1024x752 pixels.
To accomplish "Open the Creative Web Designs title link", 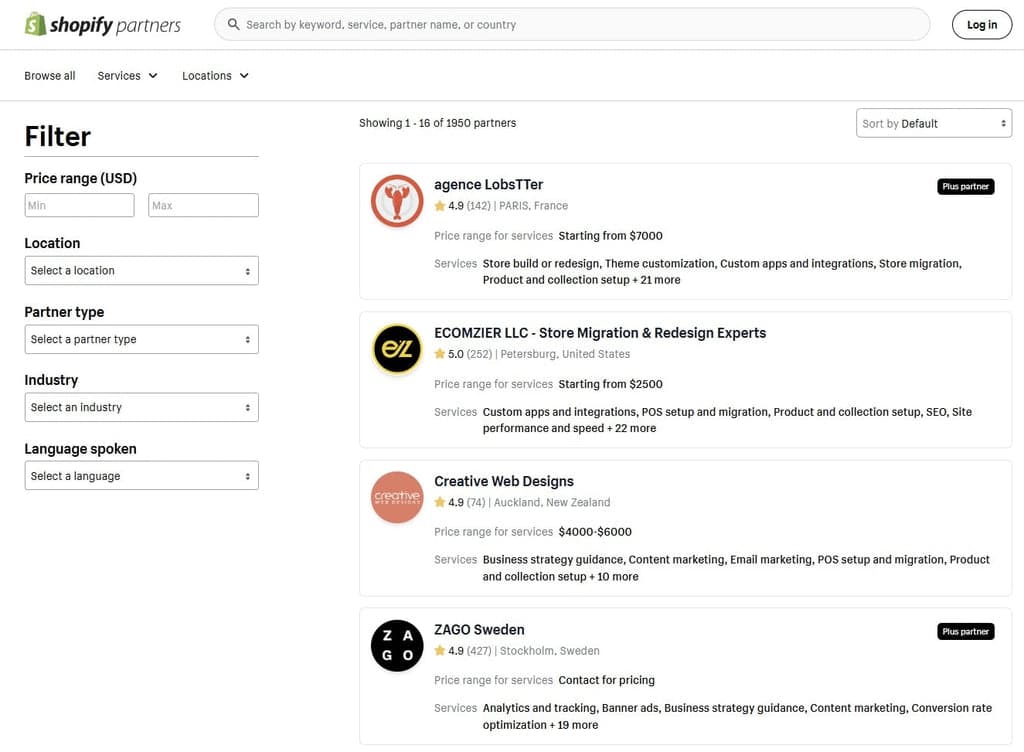I will click(504, 481).
